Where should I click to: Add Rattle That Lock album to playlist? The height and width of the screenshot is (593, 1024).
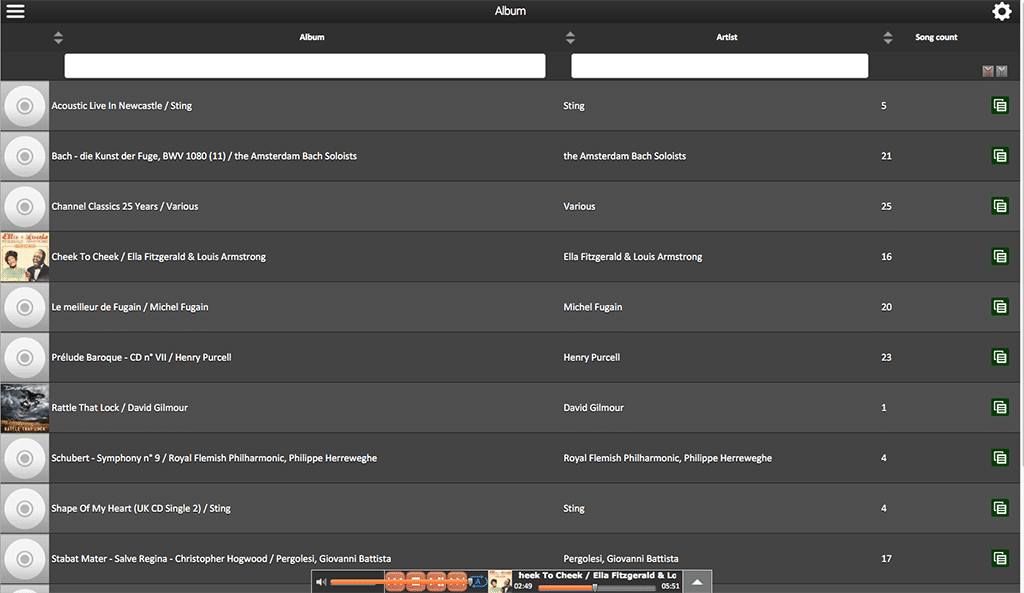[1000, 408]
